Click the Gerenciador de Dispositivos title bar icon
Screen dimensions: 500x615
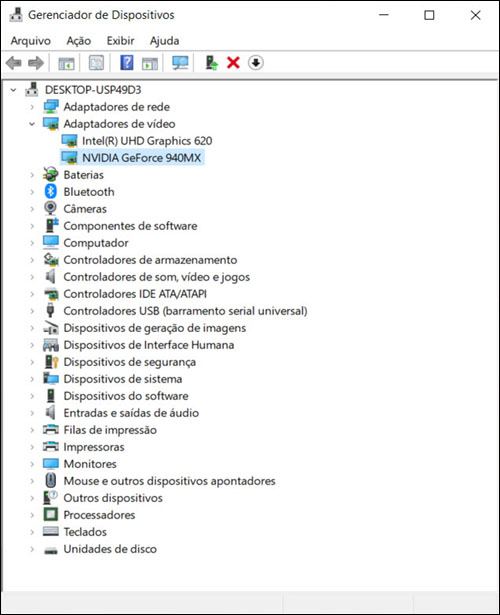[x=16, y=15]
